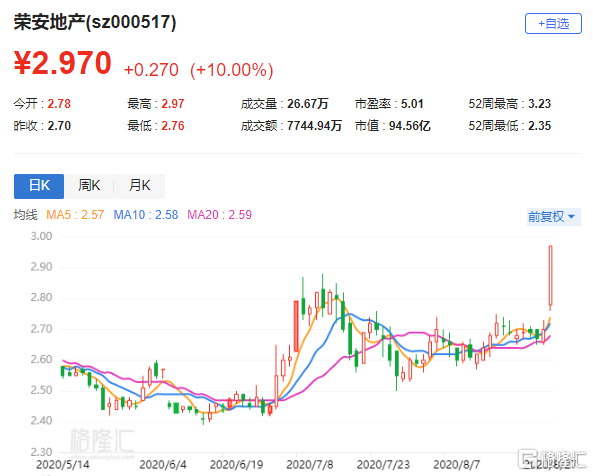Click 52周最高 value 3.23
Image resolution: width=593 pixels, height=476 pixels.
(539, 104)
